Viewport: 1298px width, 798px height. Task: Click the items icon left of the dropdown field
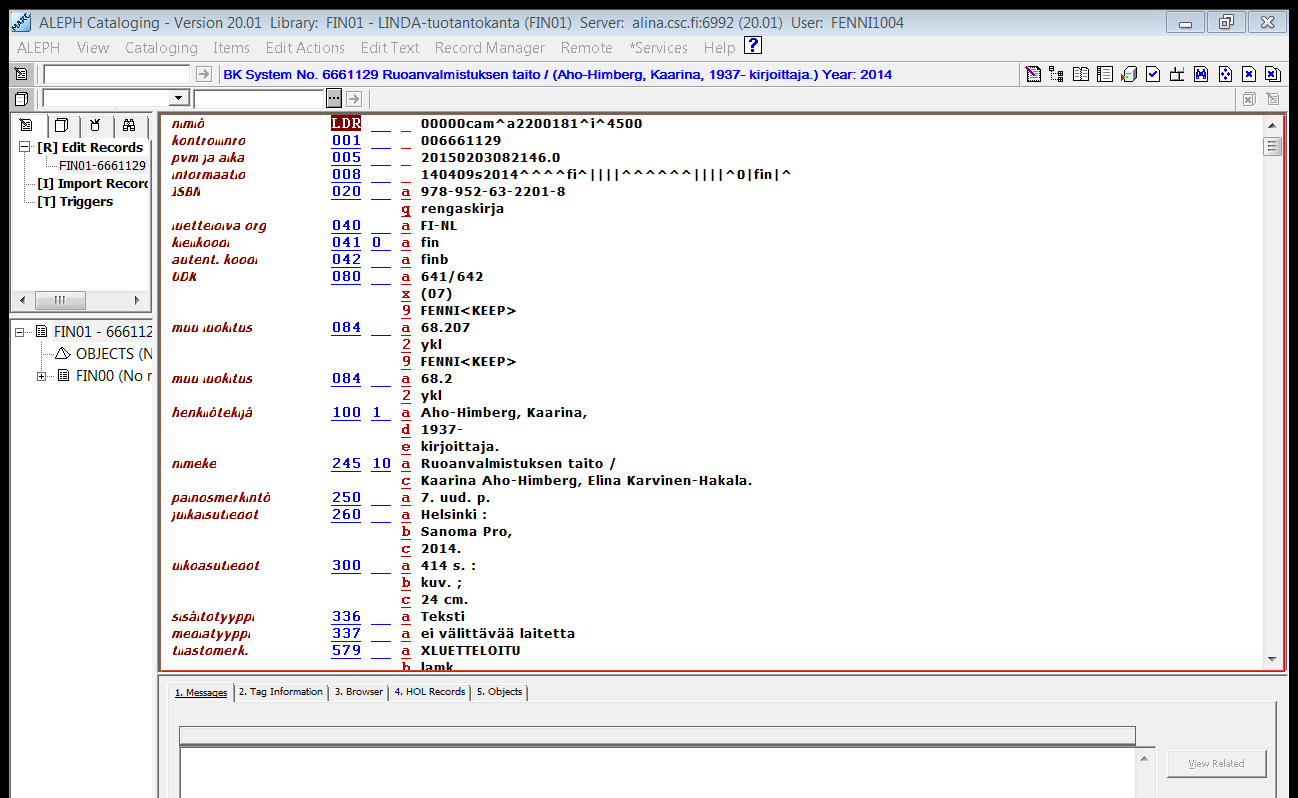22,98
